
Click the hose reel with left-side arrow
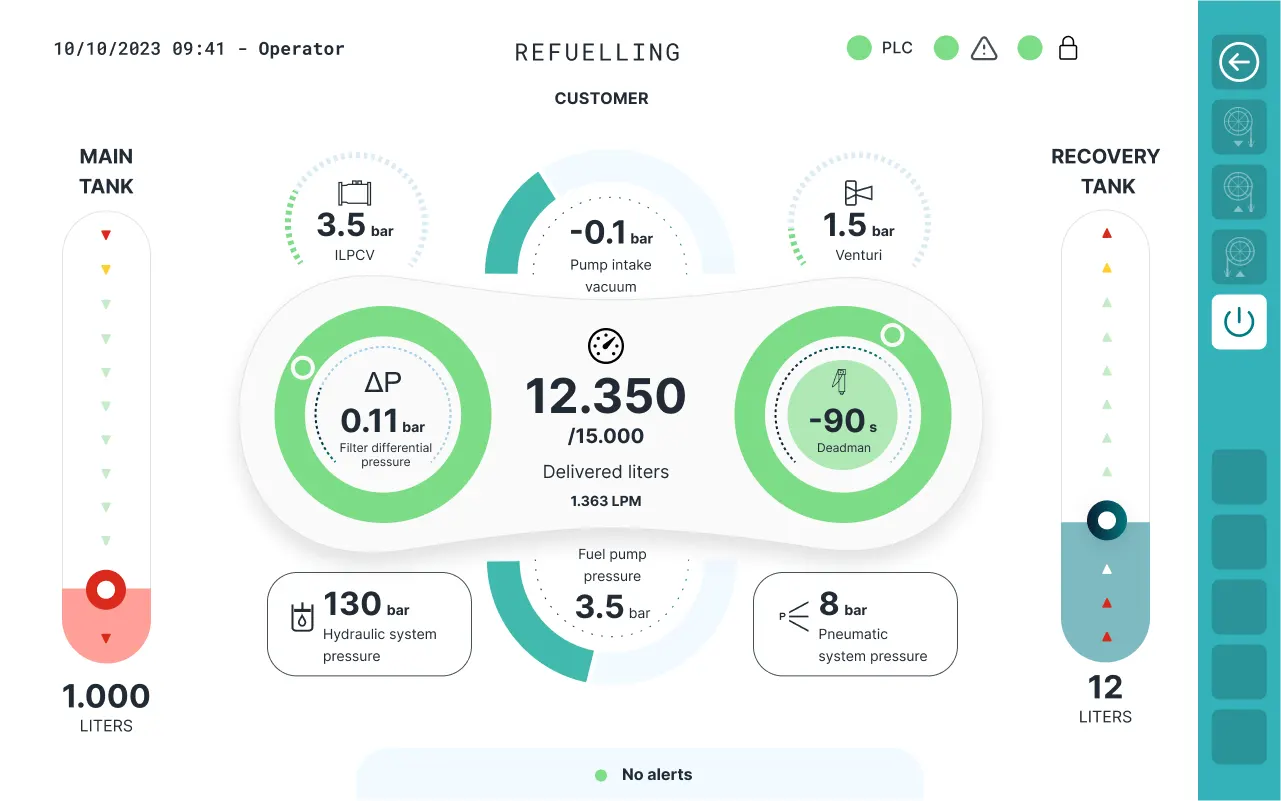(x=1239, y=257)
